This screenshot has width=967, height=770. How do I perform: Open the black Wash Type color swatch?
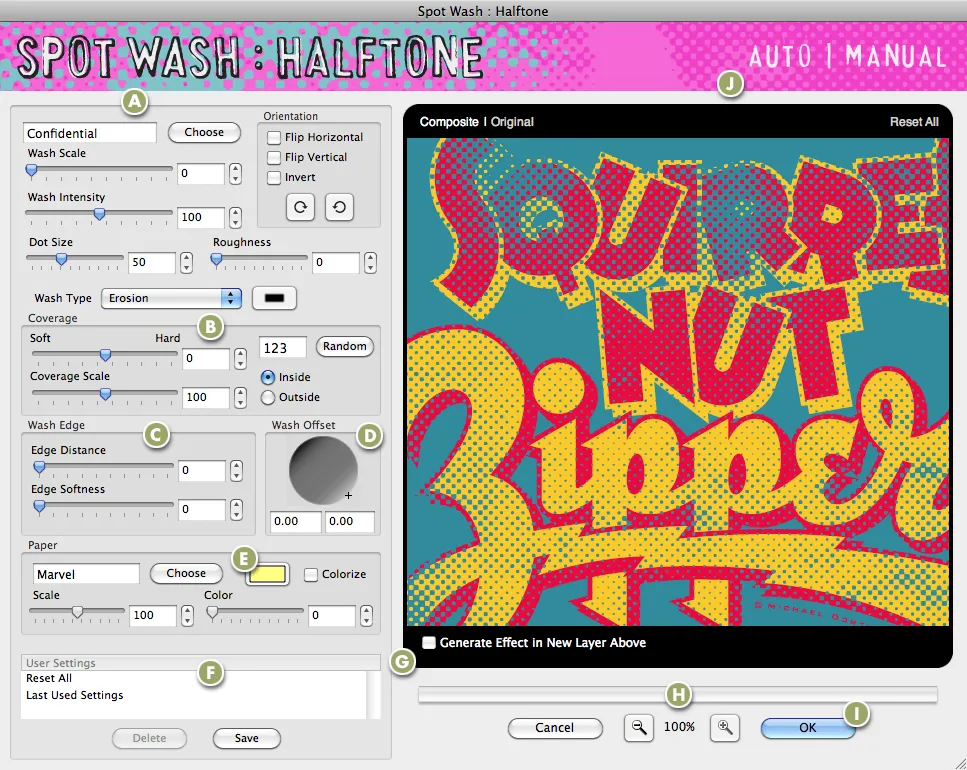tap(274, 298)
